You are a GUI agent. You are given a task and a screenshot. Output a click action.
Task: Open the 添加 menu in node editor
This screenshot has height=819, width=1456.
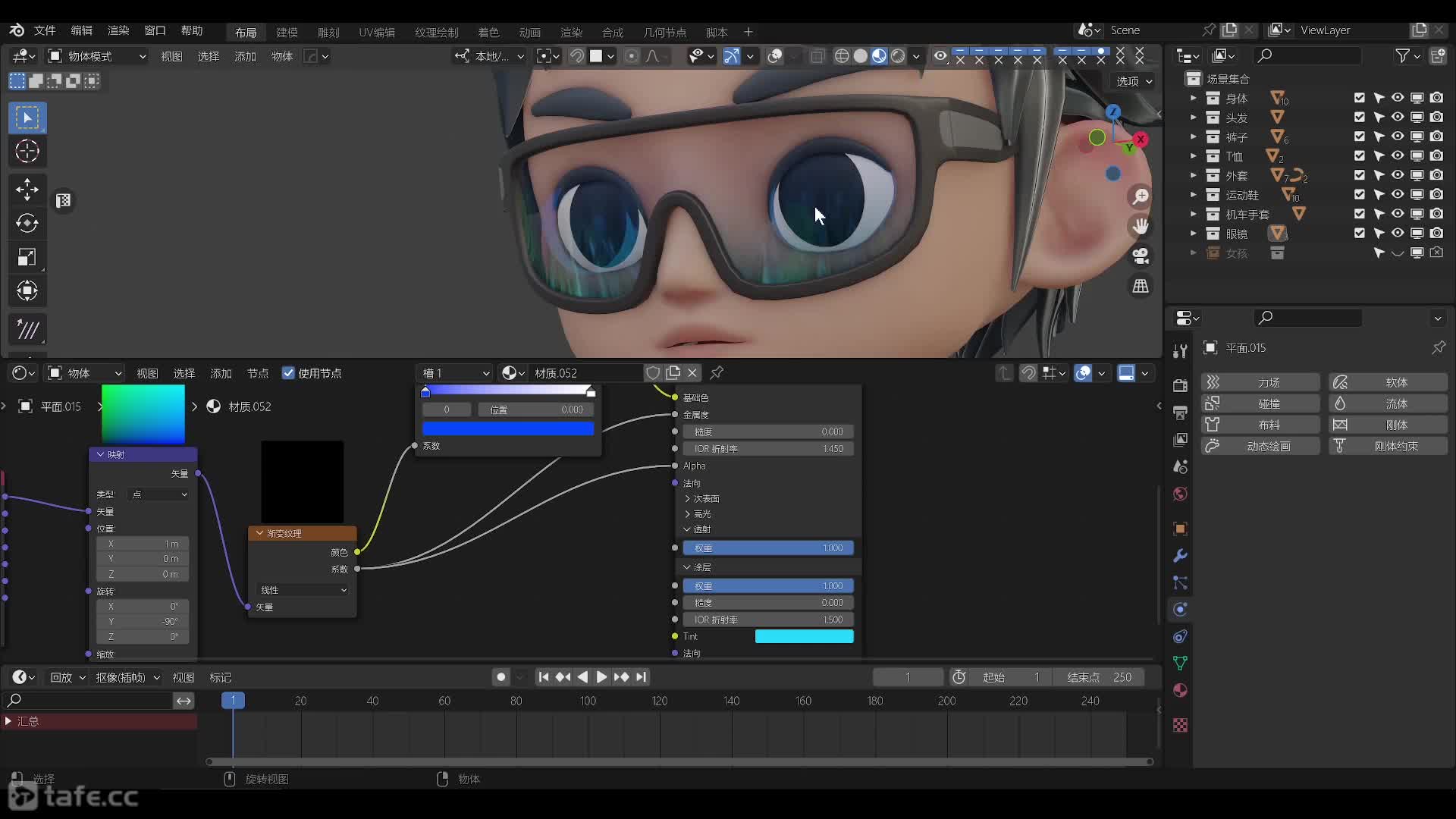(x=221, y=373)
